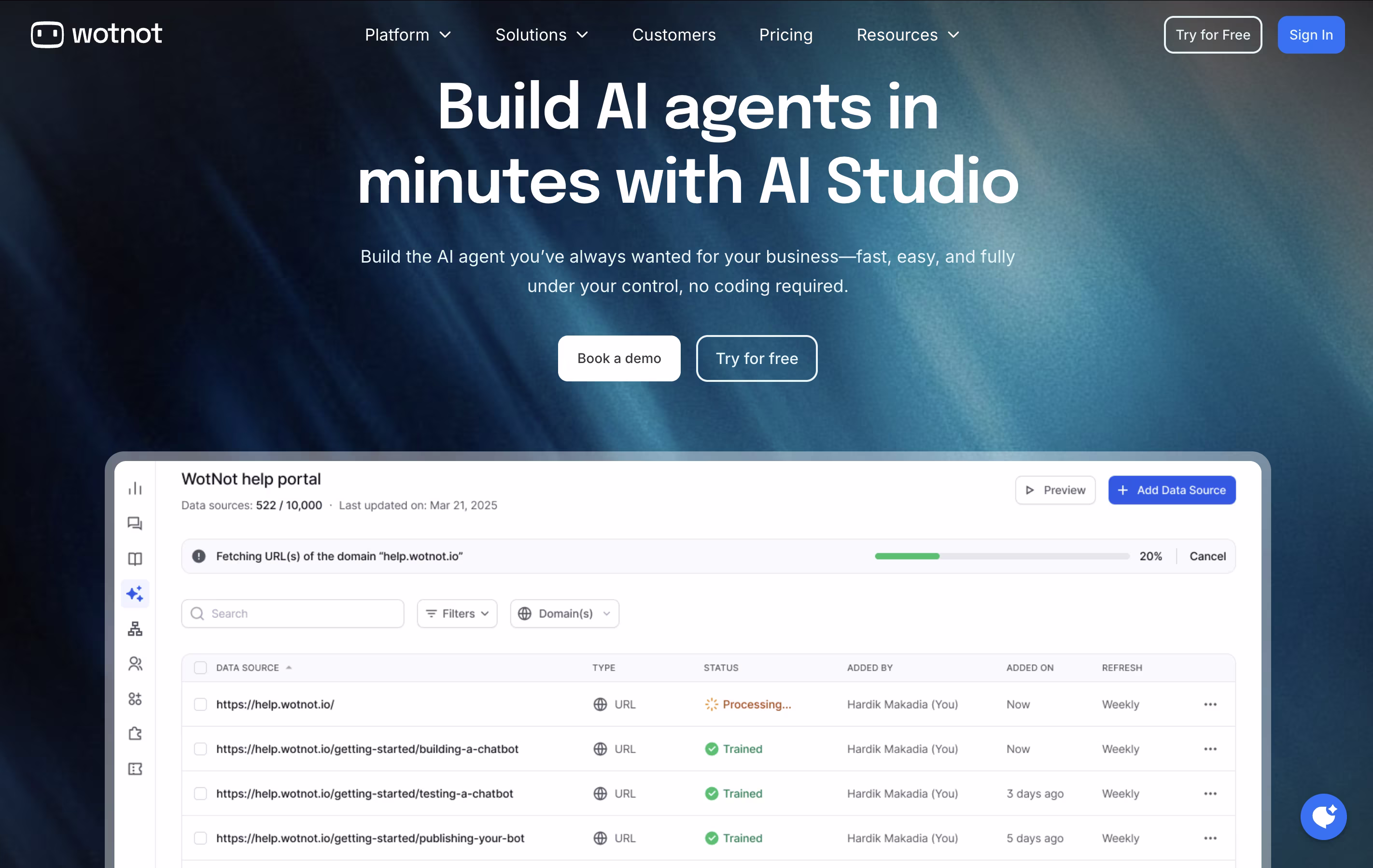Click the getting-started/building-a-chatbot URL text
Screen dimensions: 1373x868
[x=367, y=749]
